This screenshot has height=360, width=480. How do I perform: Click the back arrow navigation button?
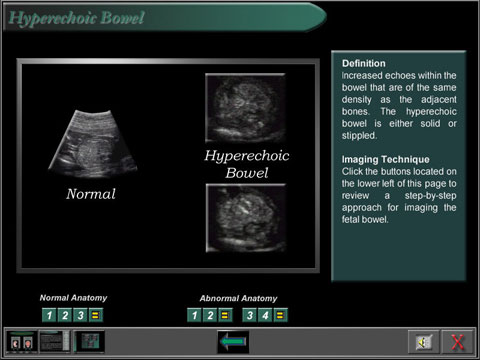(233, 342)
